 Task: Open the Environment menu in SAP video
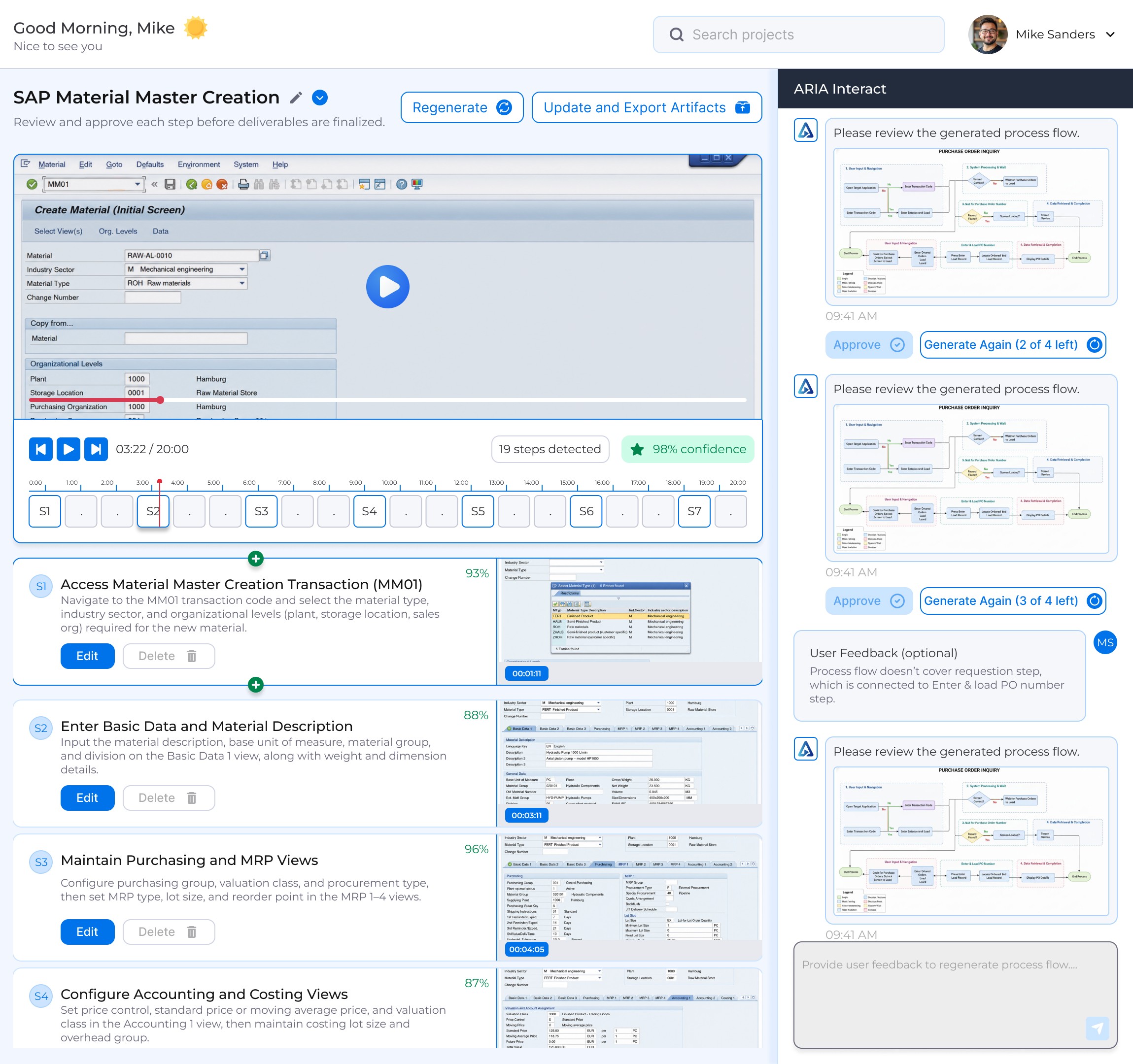pyautogui.click(x=198, y=164)
